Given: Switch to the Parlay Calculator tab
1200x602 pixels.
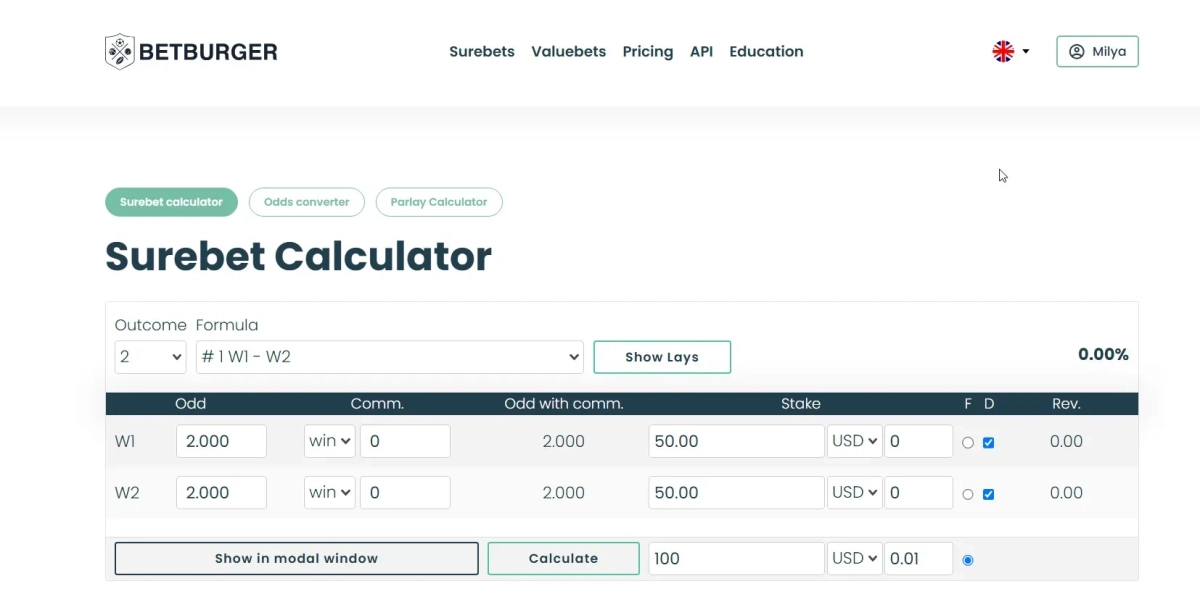Looking at the screenshot, I should coord(439,202).
